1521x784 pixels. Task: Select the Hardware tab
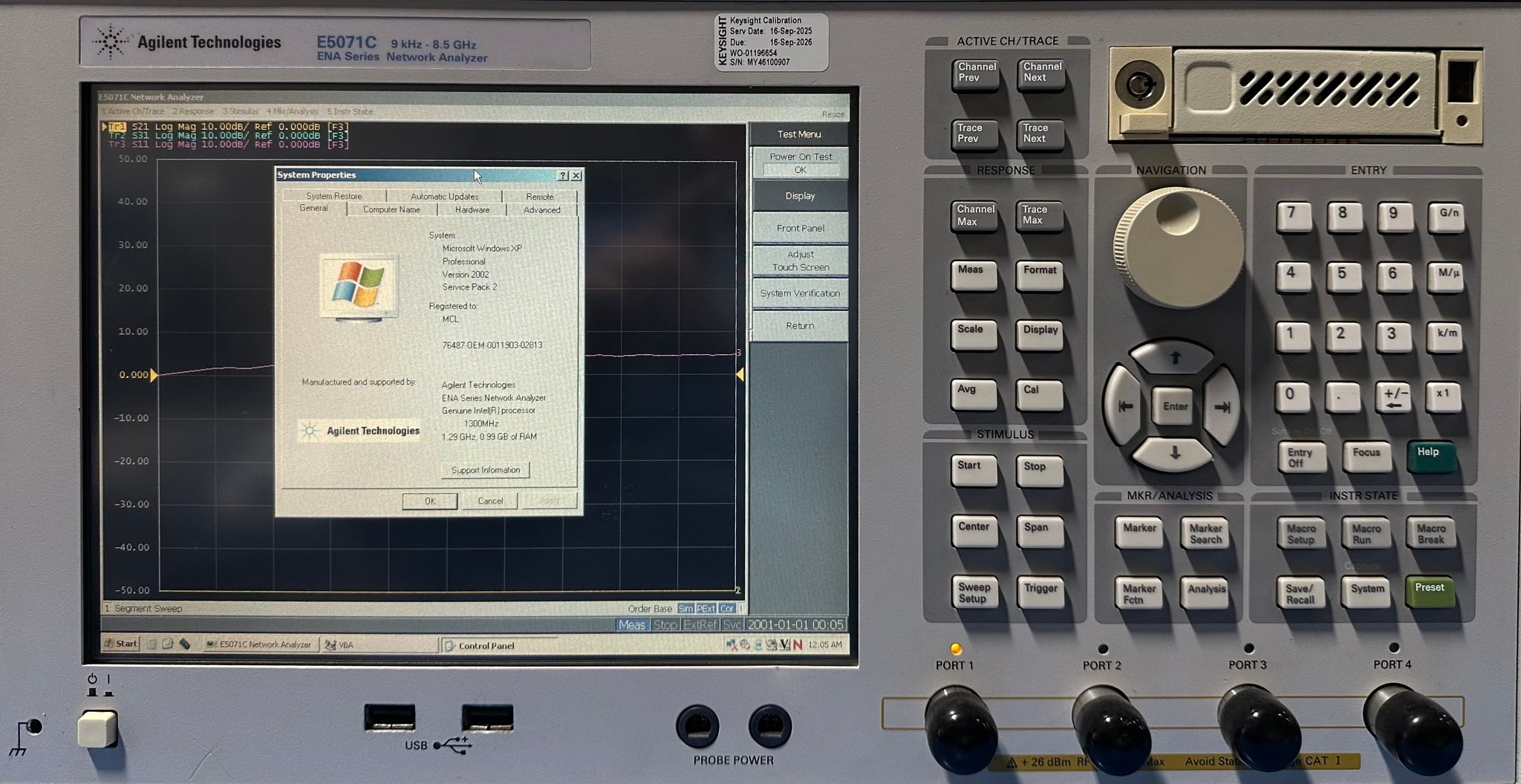coord(472,209)
